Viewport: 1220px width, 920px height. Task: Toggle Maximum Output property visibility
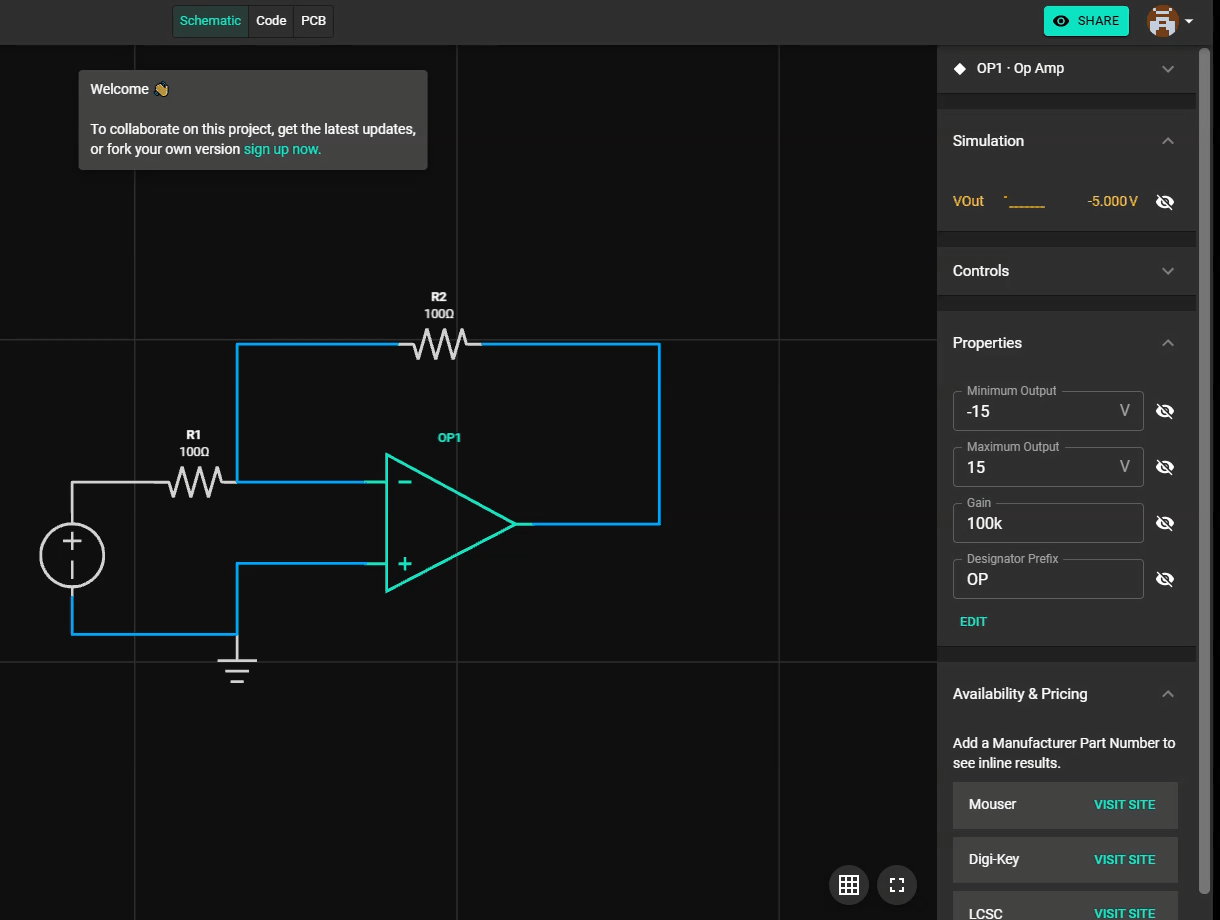pyautogui.click(x=1164, y=467)
